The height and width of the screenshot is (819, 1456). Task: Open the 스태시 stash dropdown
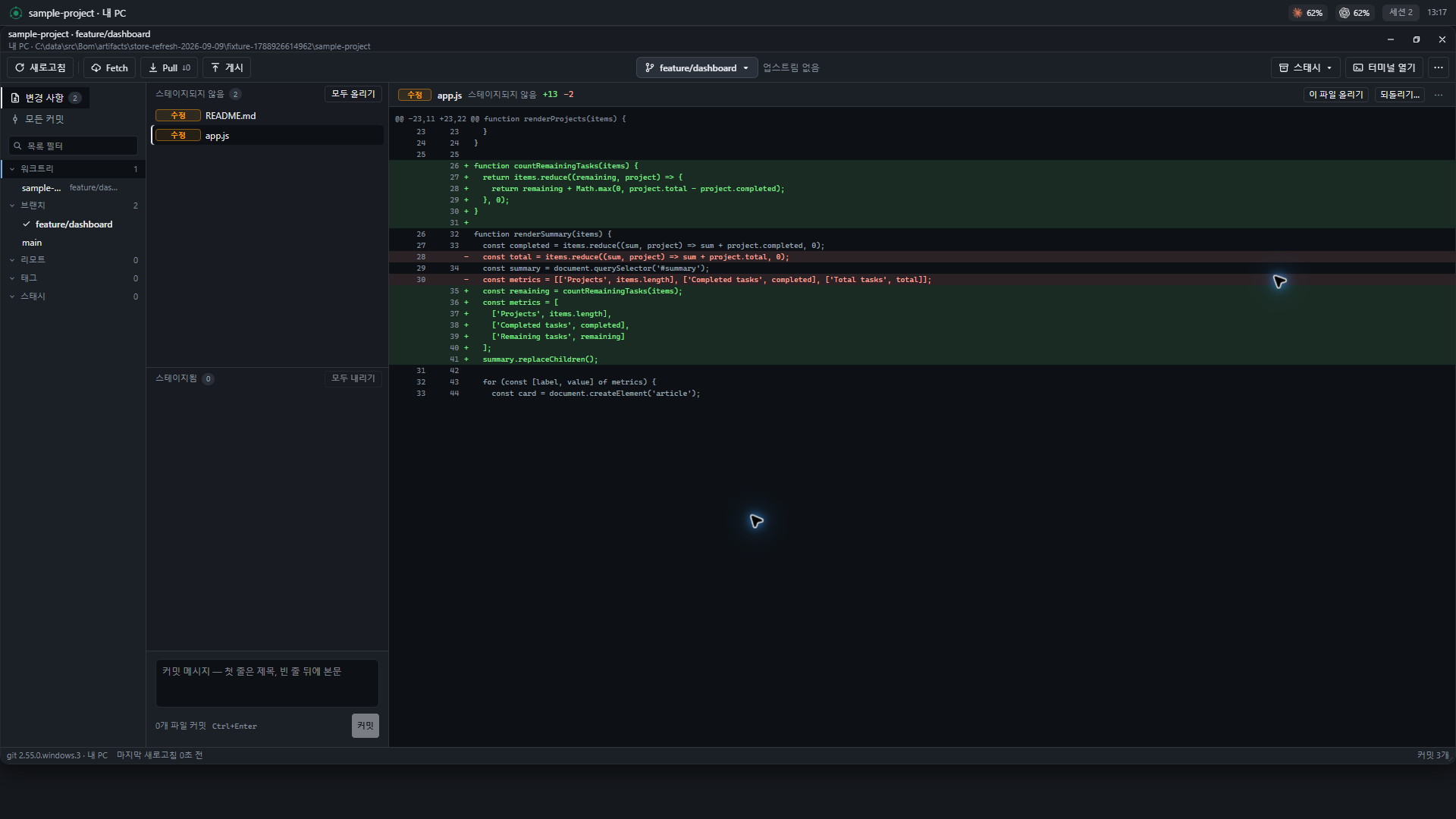(1305, 67)
